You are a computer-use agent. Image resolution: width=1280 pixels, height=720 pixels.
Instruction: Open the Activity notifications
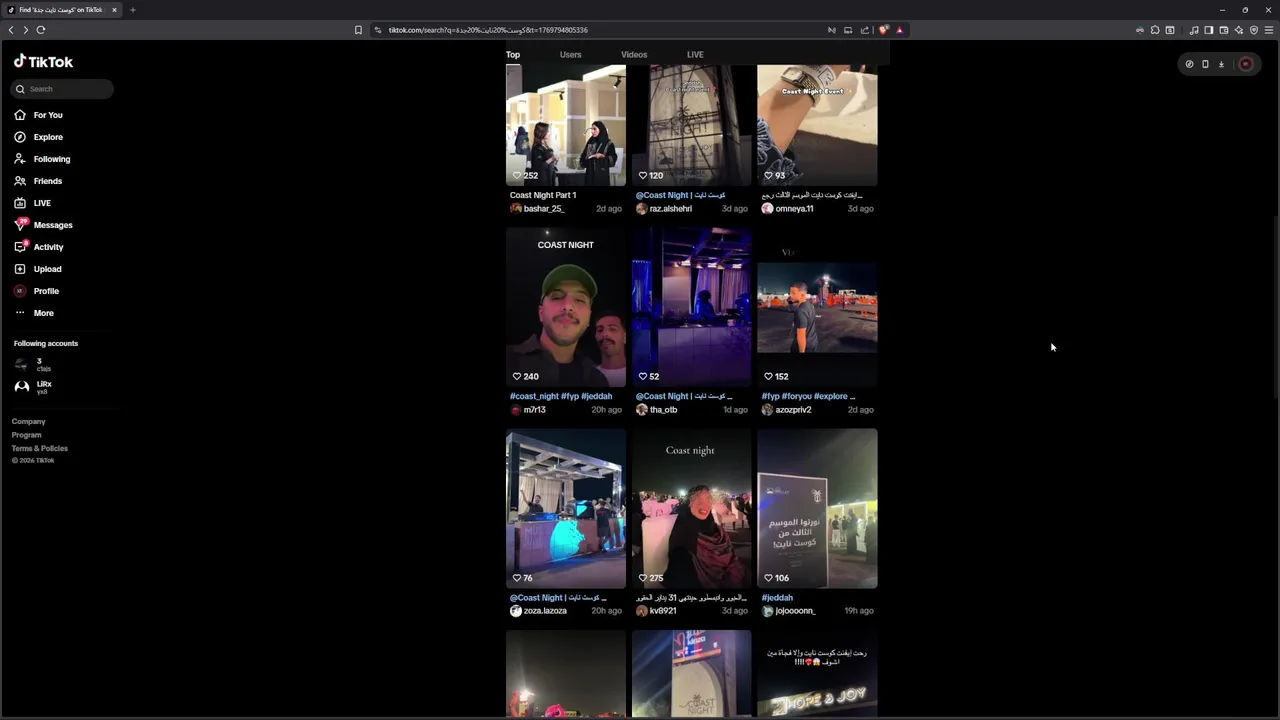click(x=40, y=247)
